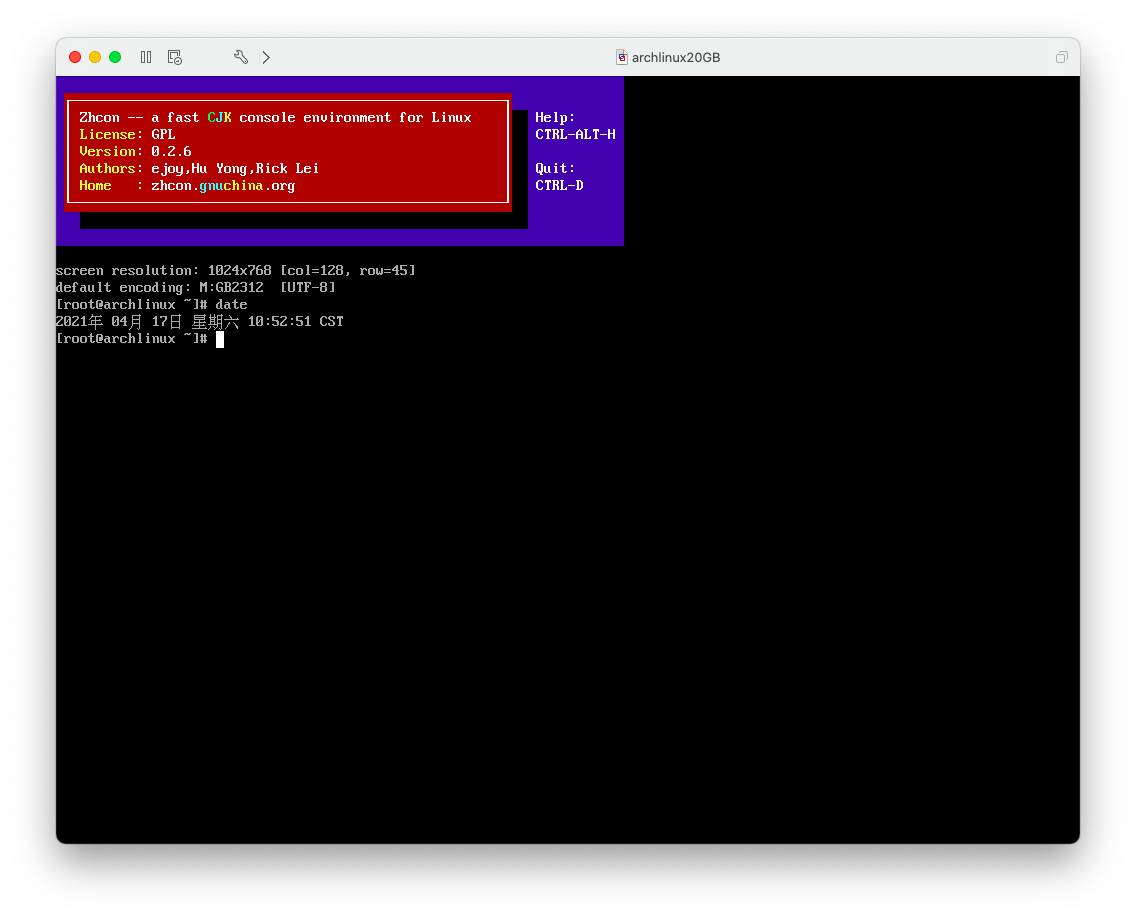Click the CTRL-ALT-H help shortcut text
The image size is (1136, 918).
pyautogui.click(x=575, y=135)
